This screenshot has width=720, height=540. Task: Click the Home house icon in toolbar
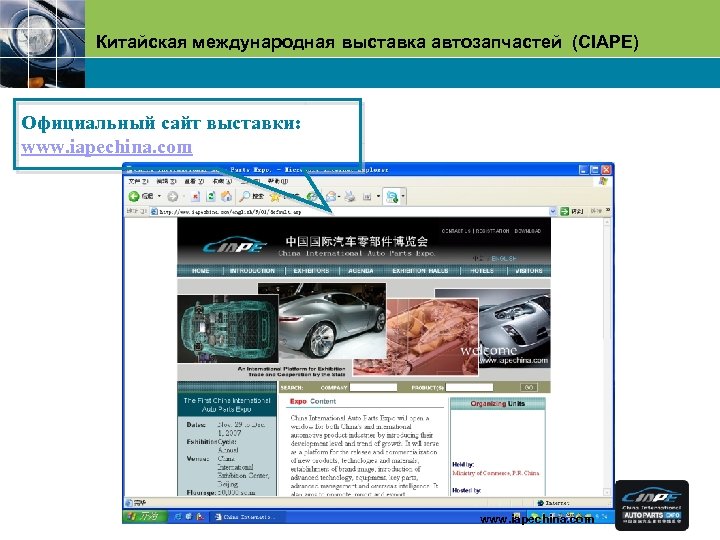click(226, 197)
